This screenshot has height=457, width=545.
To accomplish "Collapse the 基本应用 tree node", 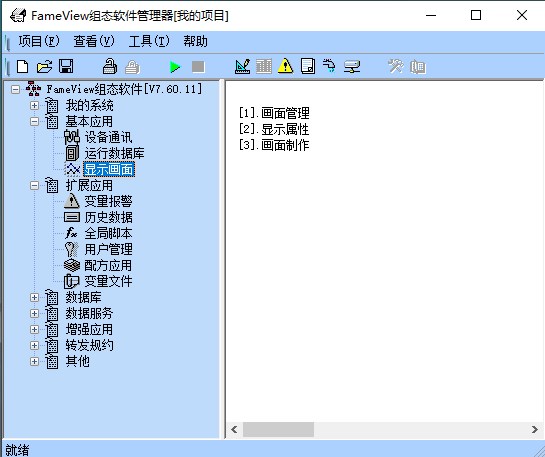I will (34, 121).
